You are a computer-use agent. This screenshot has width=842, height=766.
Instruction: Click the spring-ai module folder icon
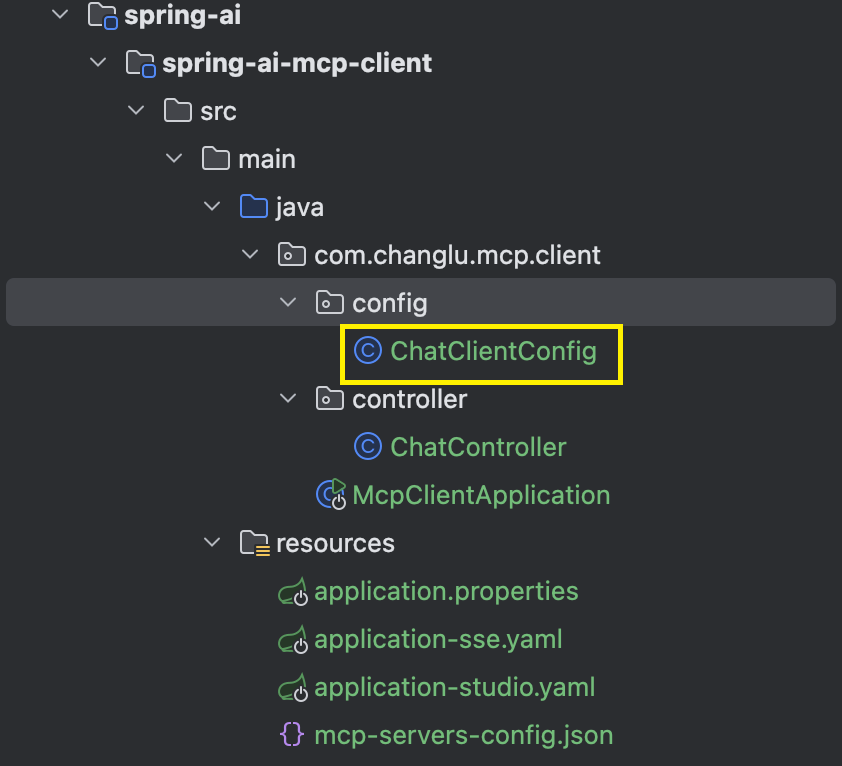point(103,16)
